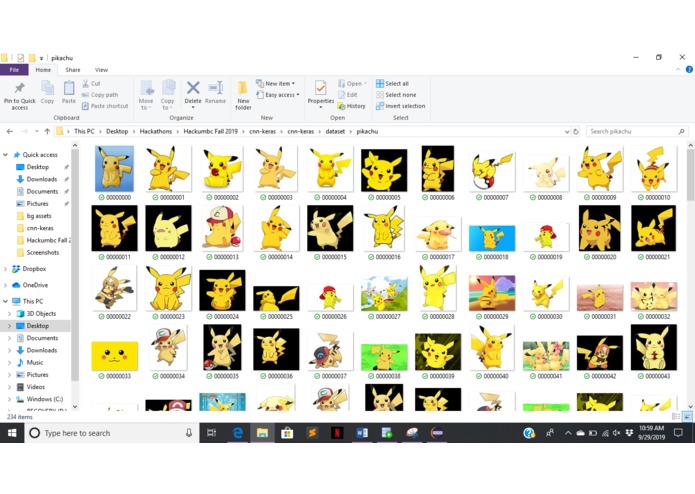Click the Paste ribbon icon
Viewport: 695px width, 494px height.
coord(69,88)
